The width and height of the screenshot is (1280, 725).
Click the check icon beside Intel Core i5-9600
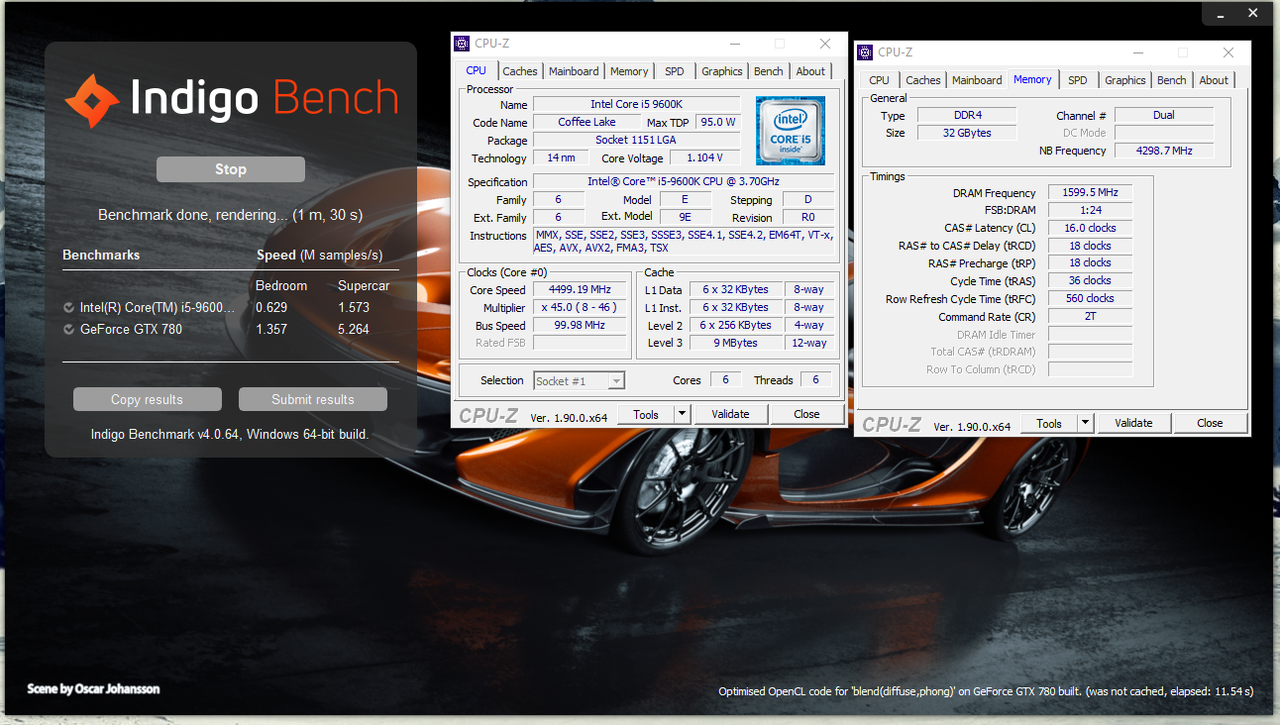(68, 308)
